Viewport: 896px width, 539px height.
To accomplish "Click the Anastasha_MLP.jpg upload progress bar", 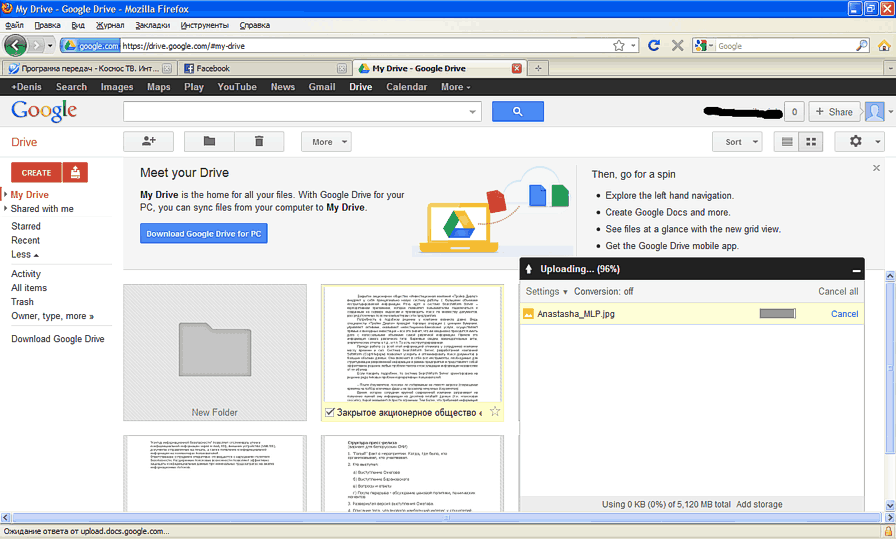I will pyautogui.click(x=777, y=314).
